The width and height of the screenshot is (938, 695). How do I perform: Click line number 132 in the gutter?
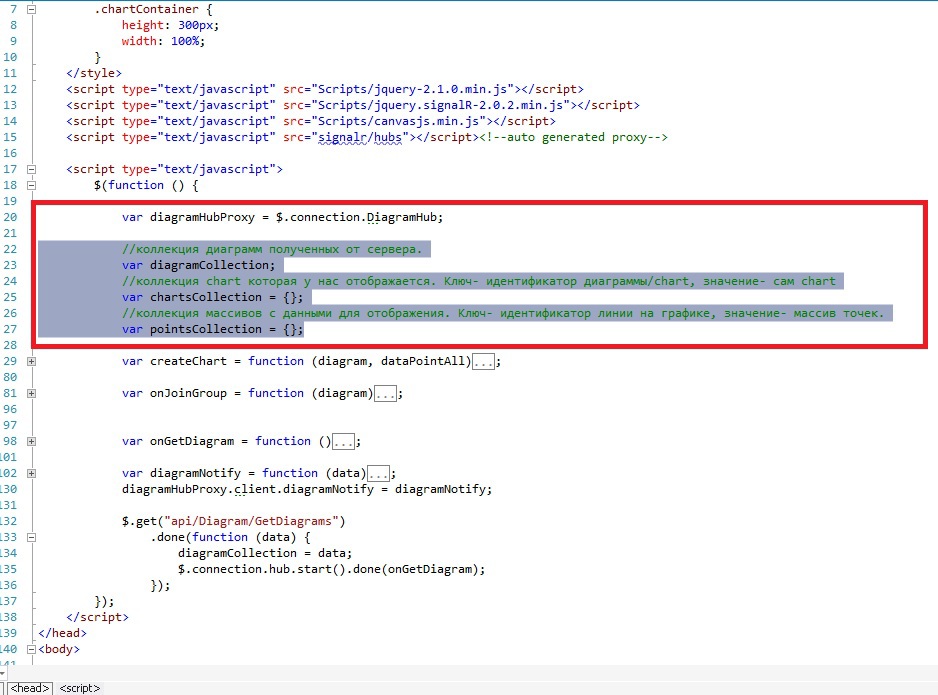pos(9,521)
